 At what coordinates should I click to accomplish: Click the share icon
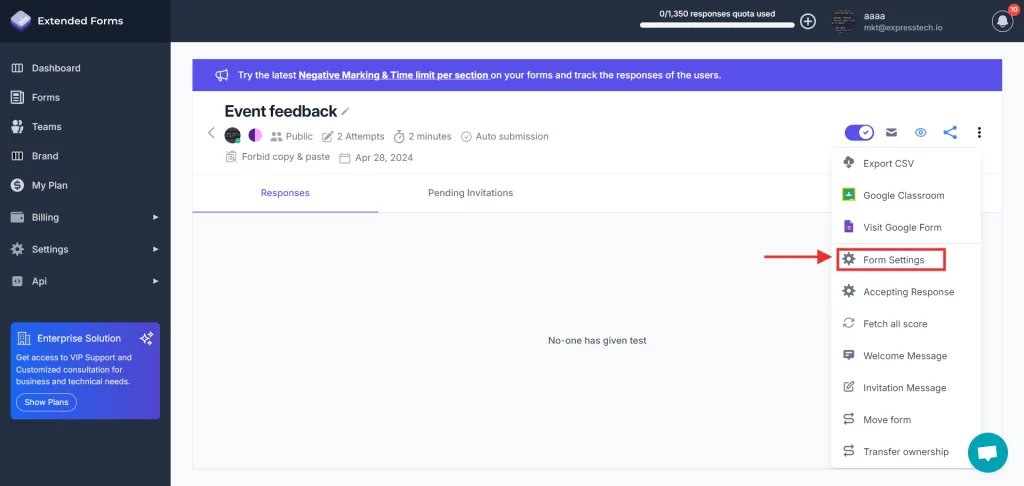(950, 133)
